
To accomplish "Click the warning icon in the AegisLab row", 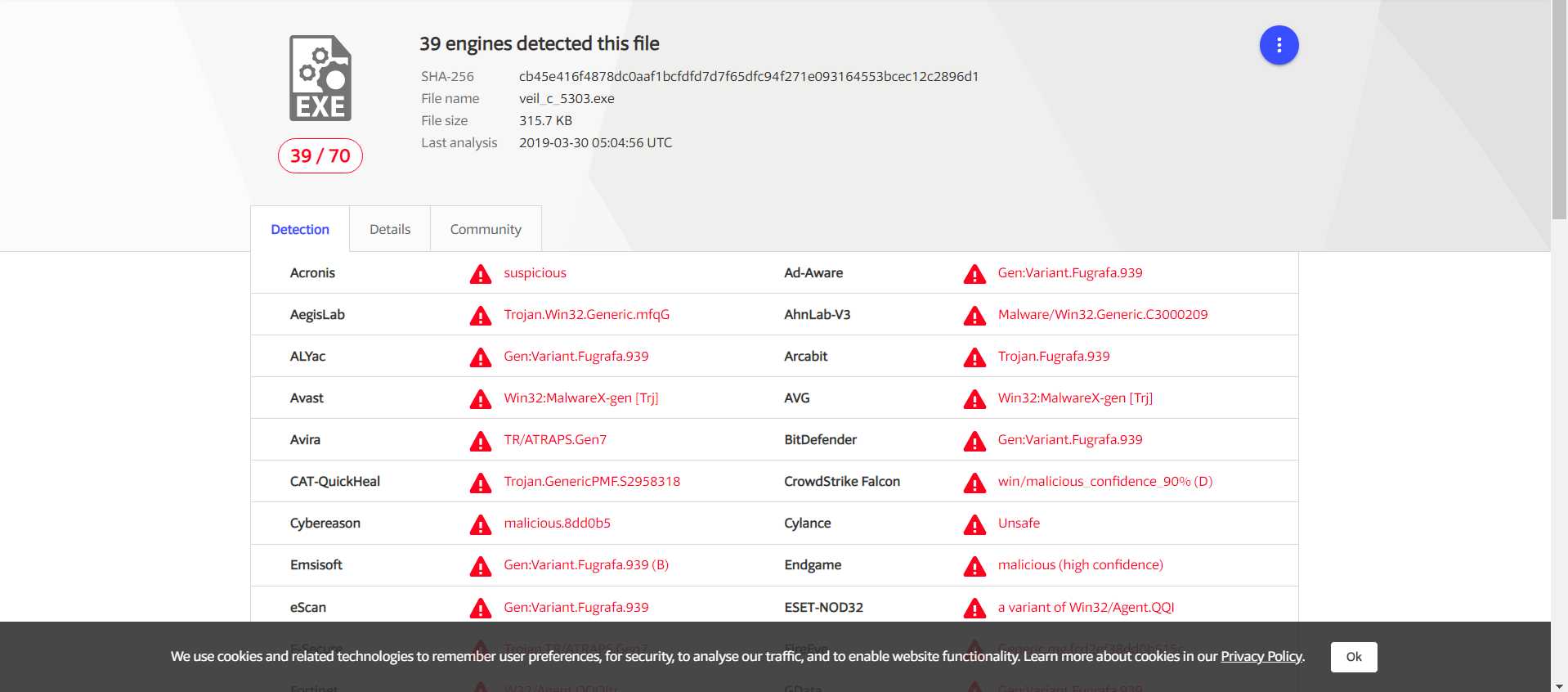I will click(481, 316).
